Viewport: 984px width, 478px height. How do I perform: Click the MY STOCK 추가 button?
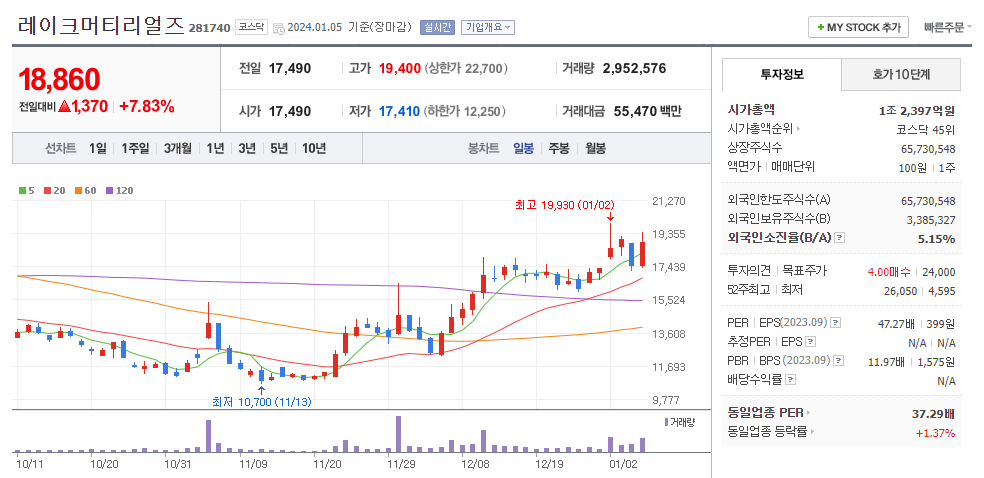pos(858,28)
